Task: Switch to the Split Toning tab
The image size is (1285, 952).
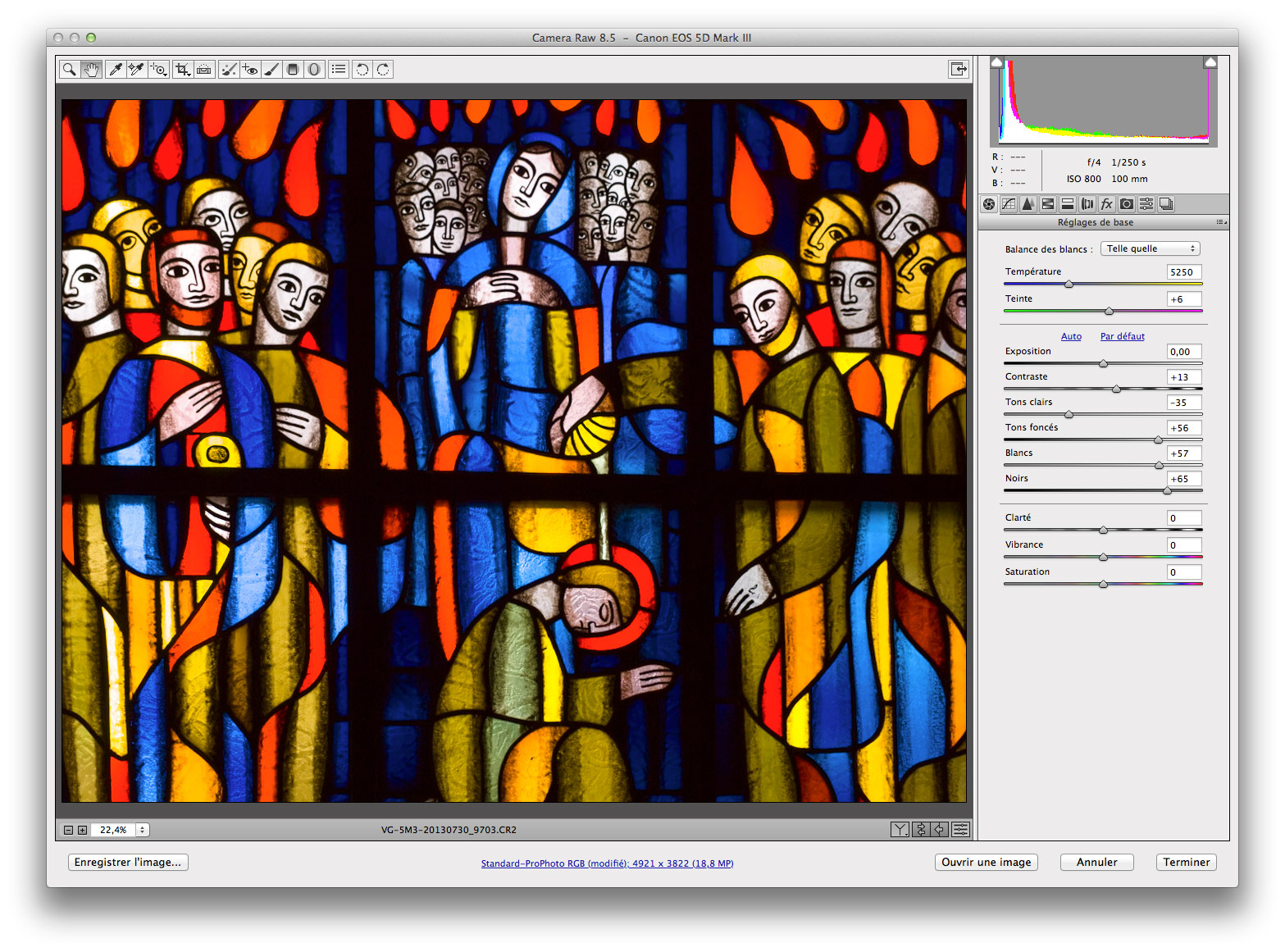Action: pos(1067,204)
